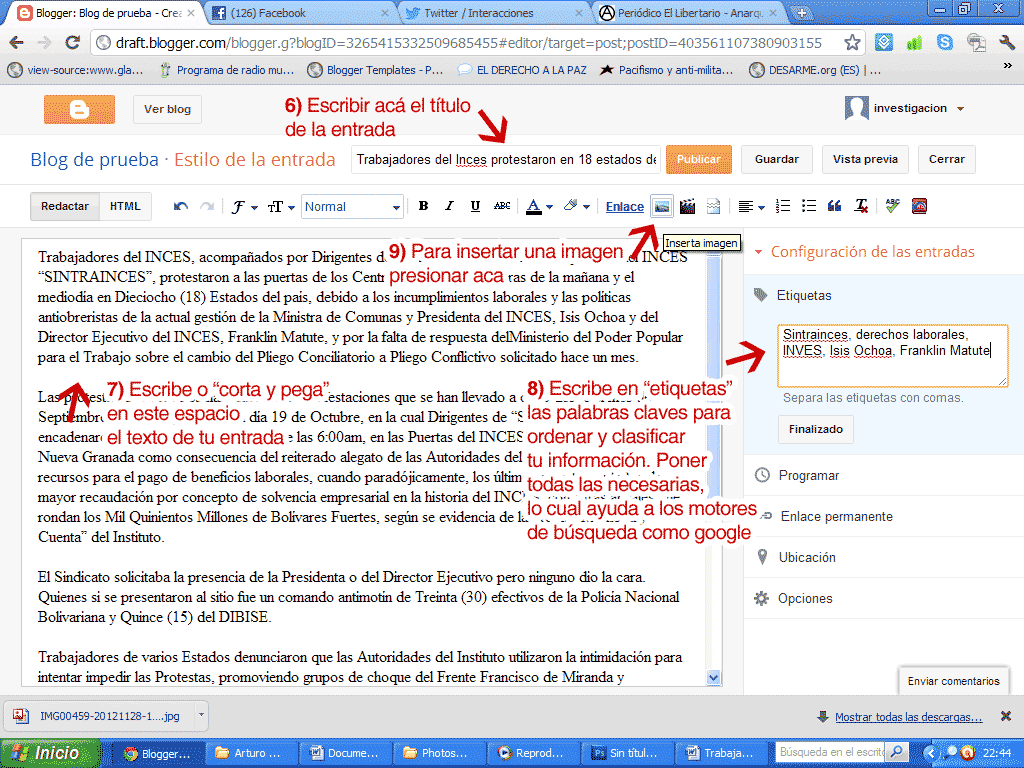Image resolution: width=1024 pixels, height=768 pixels.
Task: Apply bold formatting in the toolbar
Action: (423, 207)
